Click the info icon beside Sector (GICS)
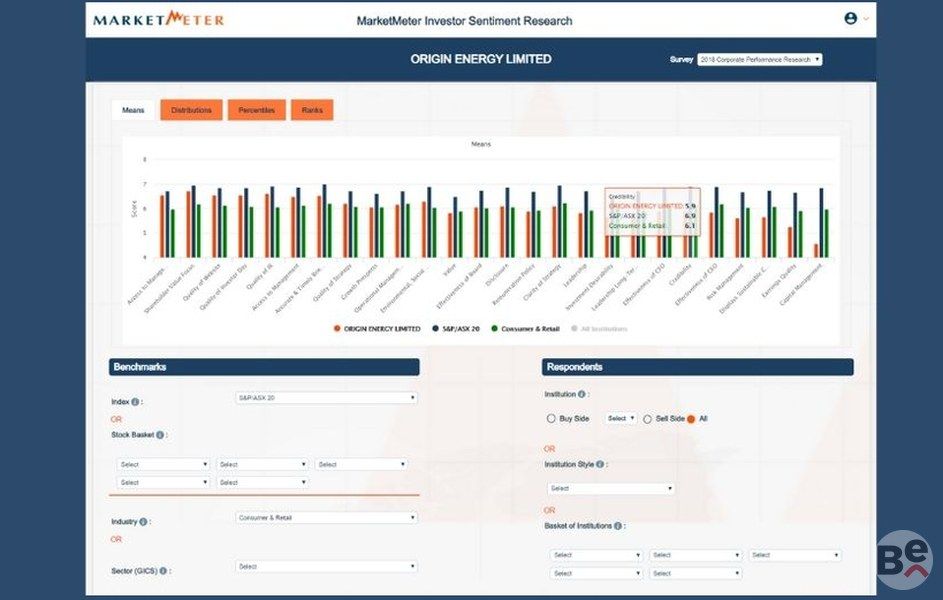 (163, 571)
